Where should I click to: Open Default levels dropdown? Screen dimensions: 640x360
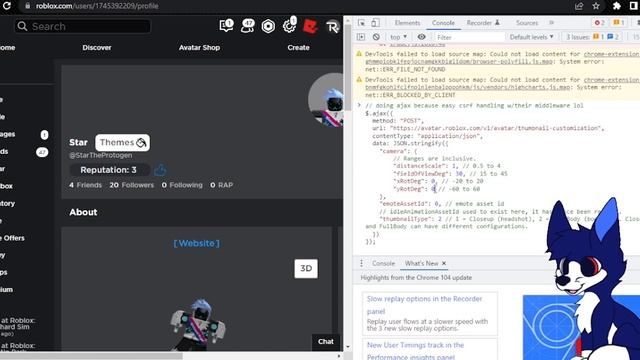coord(531,37)
